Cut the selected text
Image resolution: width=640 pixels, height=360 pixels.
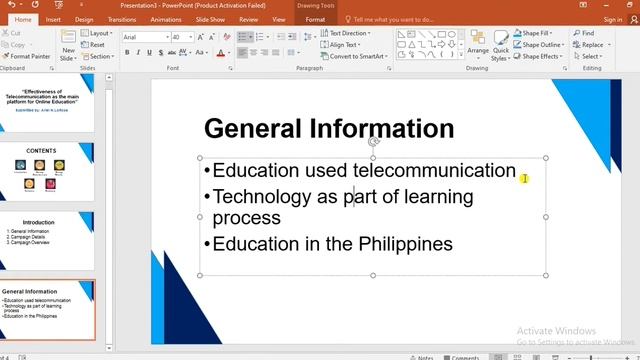point(11,33)
